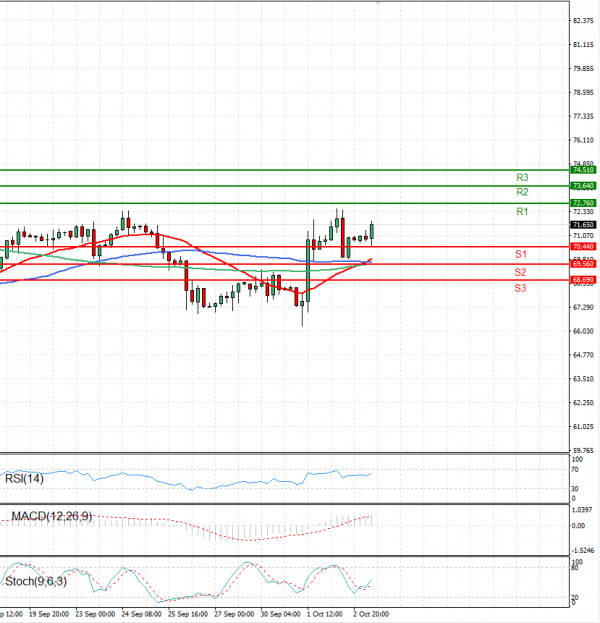Click the 82.375 price scale value

(x=583, y=21)
